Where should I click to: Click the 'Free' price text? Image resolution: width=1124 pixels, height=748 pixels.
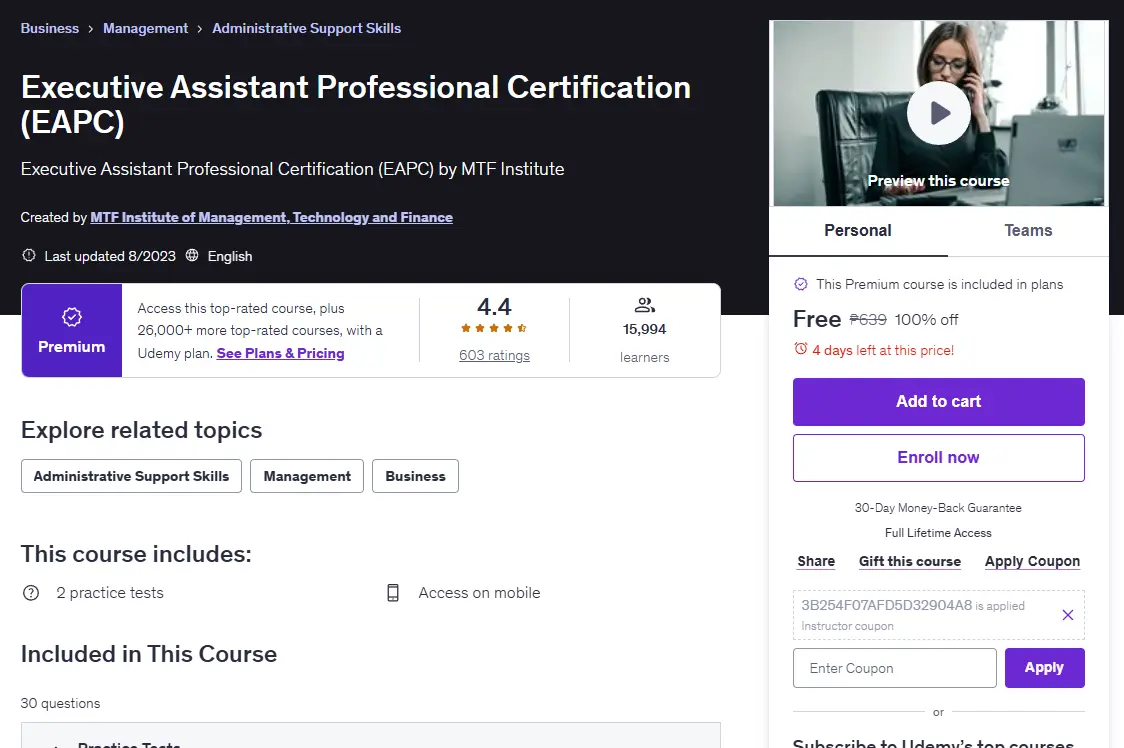click(x=816, y=319)
